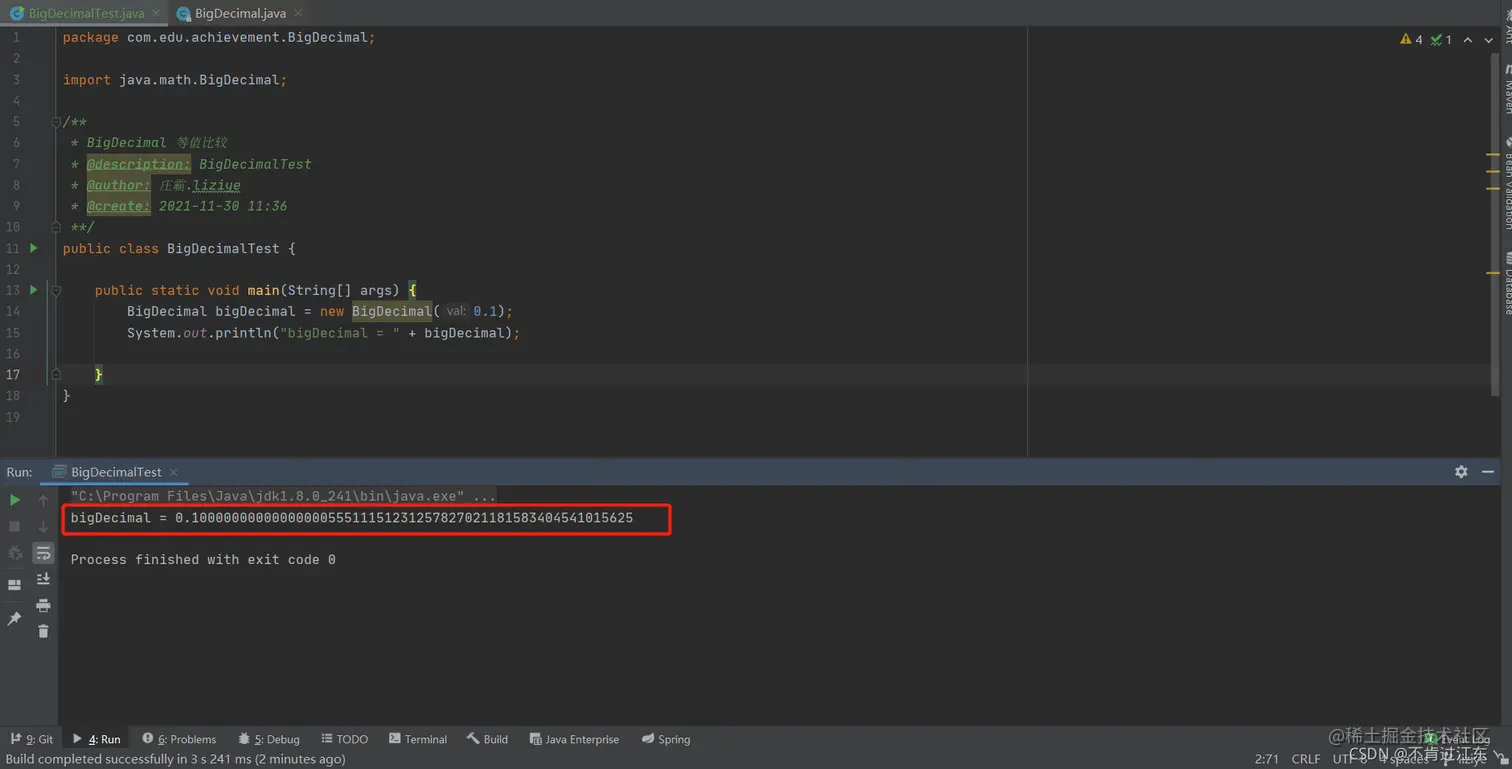Viewport: 1512px width, 769px height.
Task: Open the Bean Validation side panel
Action: pos(1506,182)
